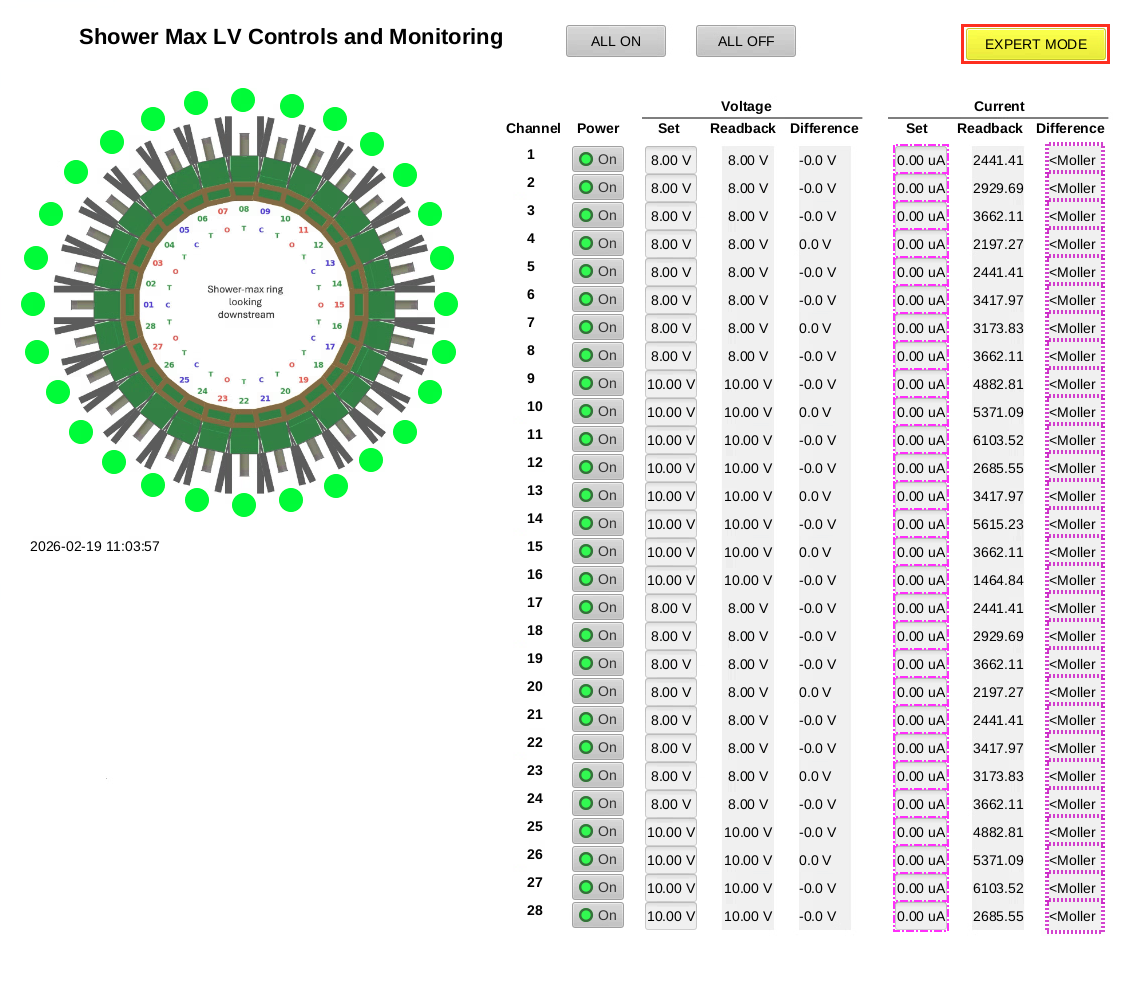Click the green status LED outside ring segment 22
The image size is (1143, 988).
pos(244,505)
